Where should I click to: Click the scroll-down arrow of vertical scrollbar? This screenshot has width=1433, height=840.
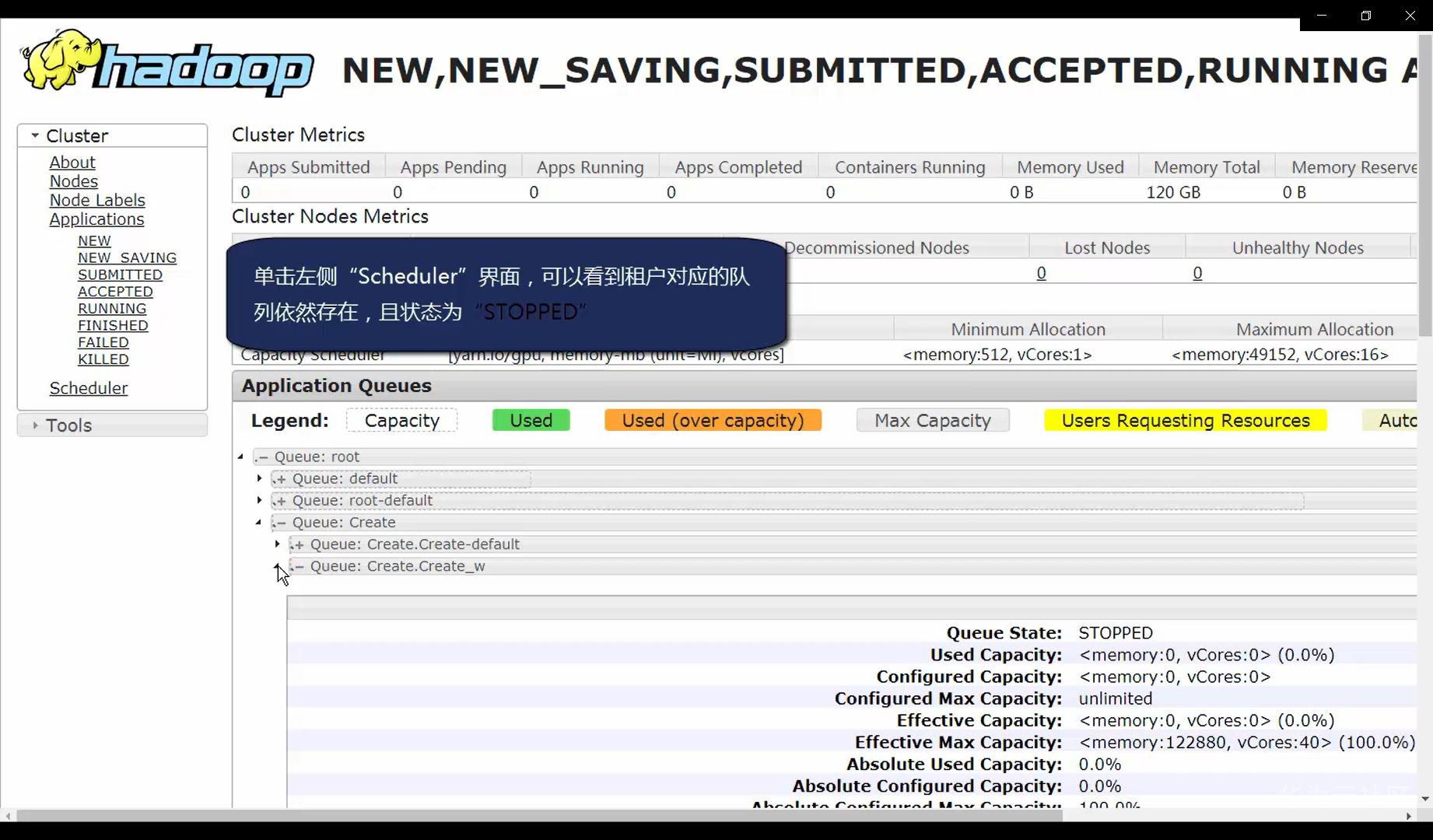point(1425,799)
